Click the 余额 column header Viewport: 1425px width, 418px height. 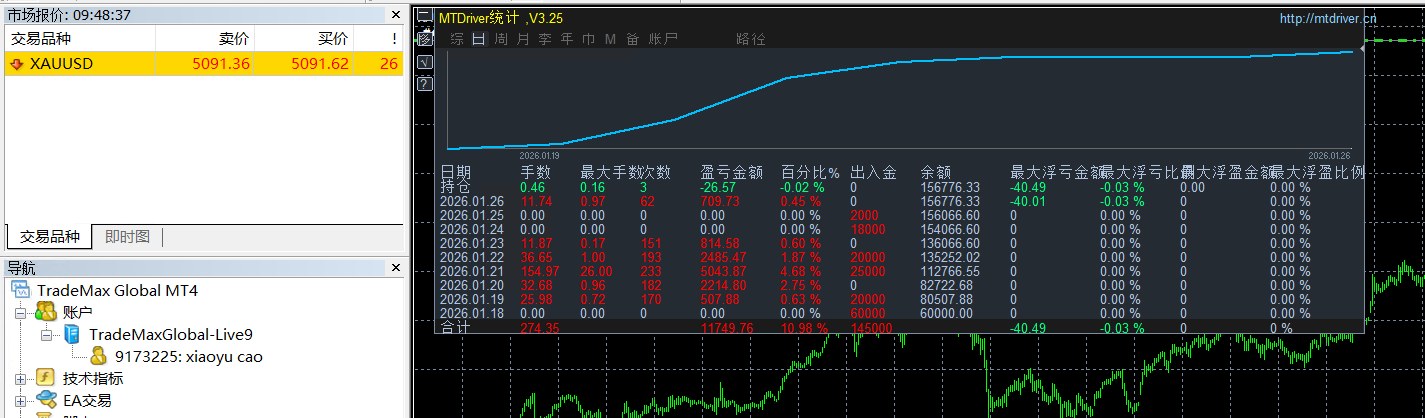tap(936, 173)
